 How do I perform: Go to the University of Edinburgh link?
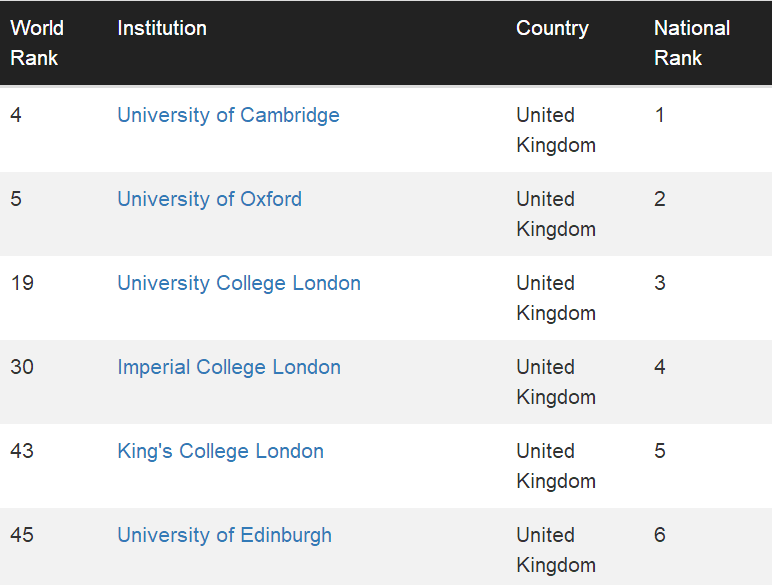224,535
